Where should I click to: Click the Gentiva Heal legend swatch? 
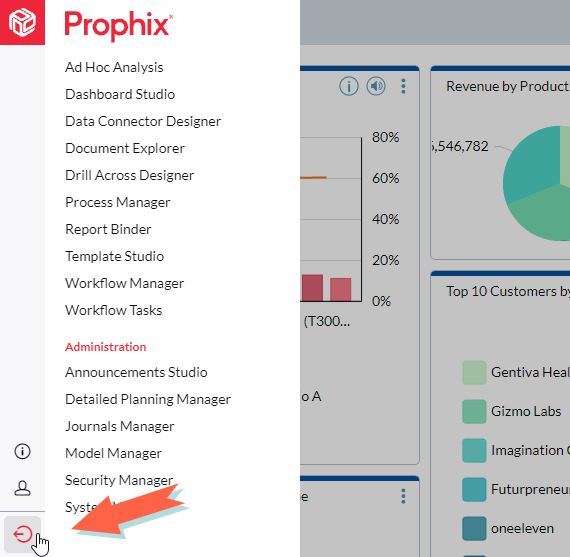(x=474, y=372)
